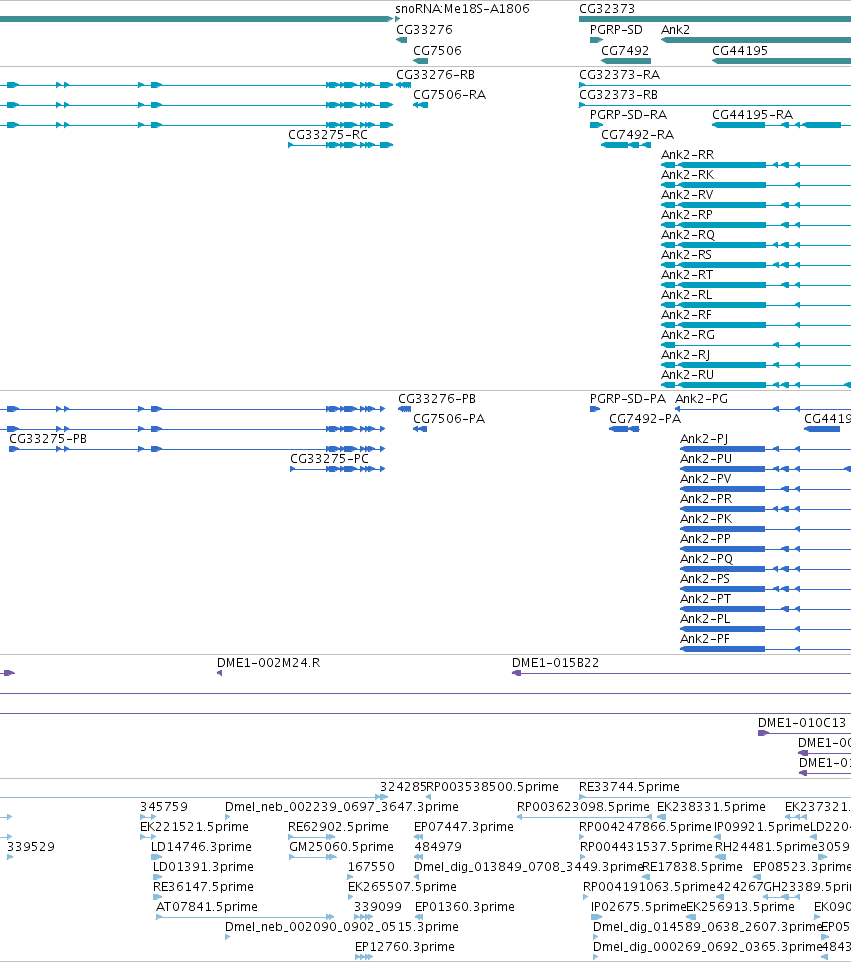Open the DME1-010C13 BAC label
This screenshot has height=962, width=851.
801,723
